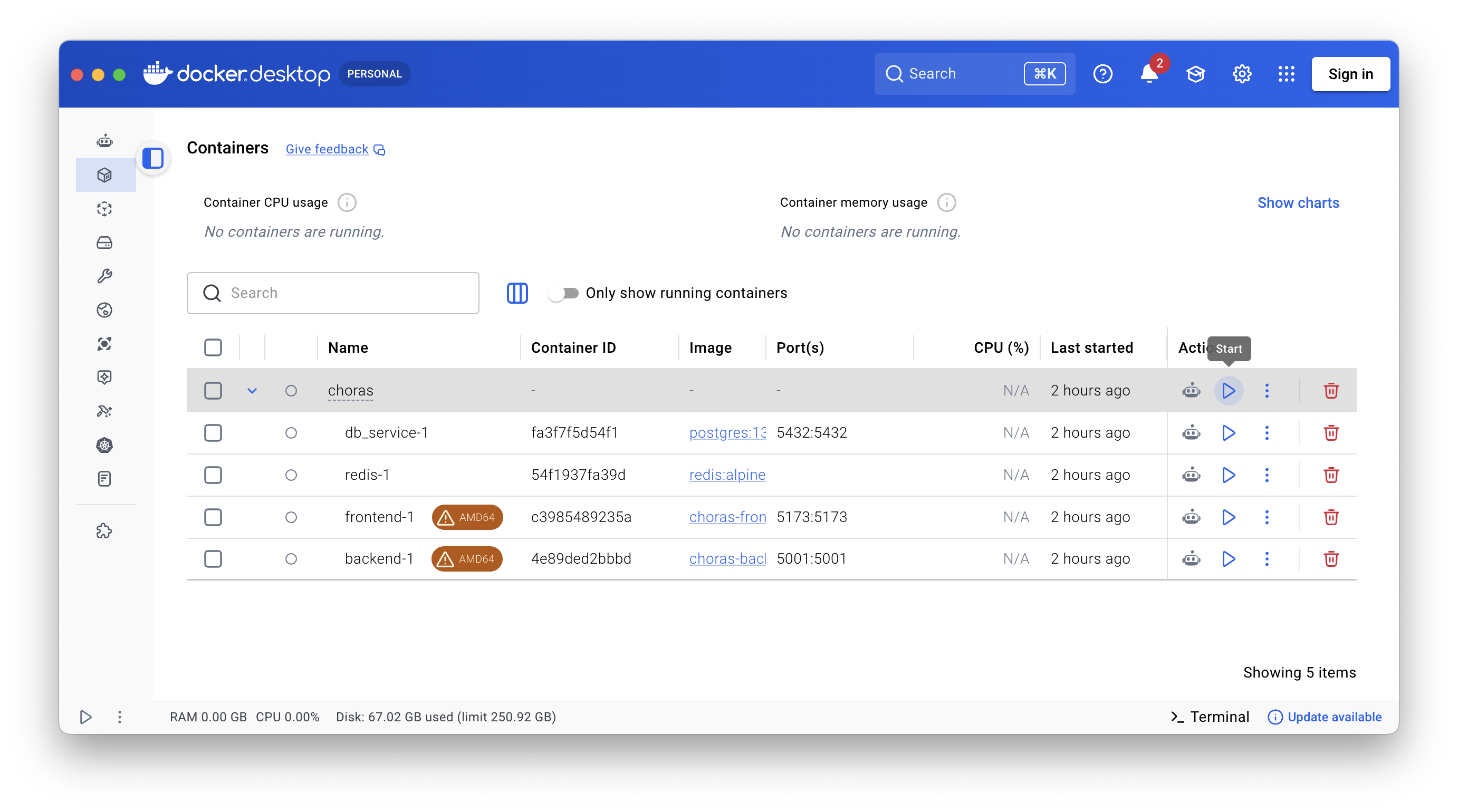Open more actions for choras
The image size is (1458, 812).
pos(1267,390)
